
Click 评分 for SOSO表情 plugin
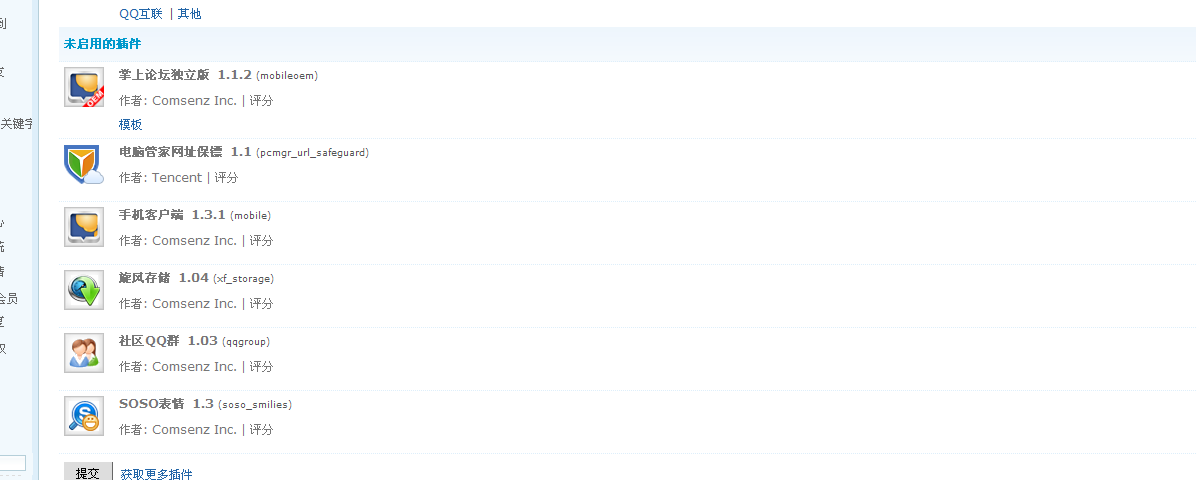pos(261,430)
